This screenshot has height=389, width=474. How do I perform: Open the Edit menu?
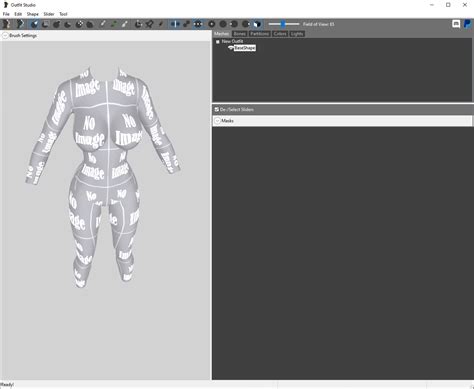pyautogui.click(x=18, y=14)
